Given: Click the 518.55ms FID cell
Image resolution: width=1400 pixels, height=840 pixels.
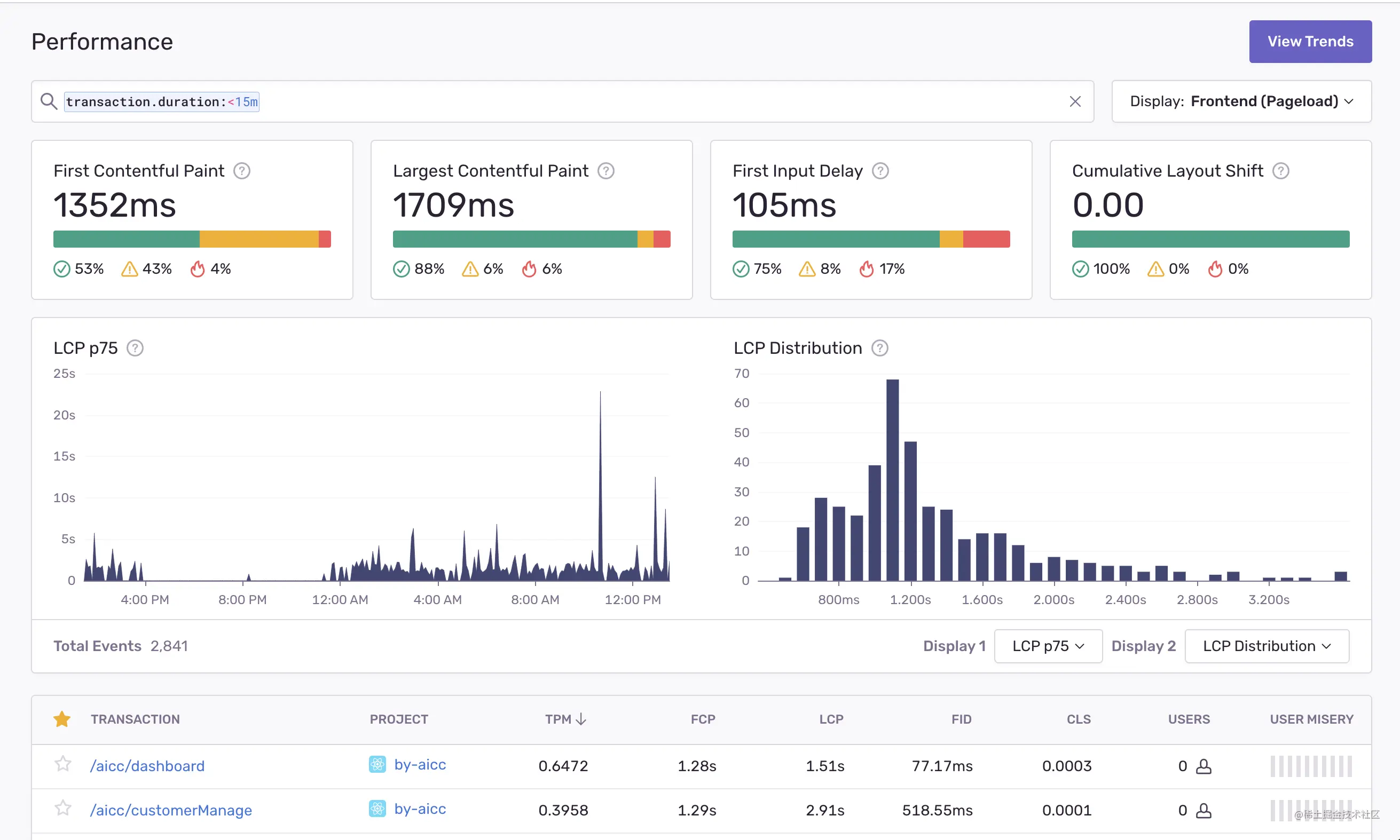Looking at the screenshot, I should [x=937, y=810].
